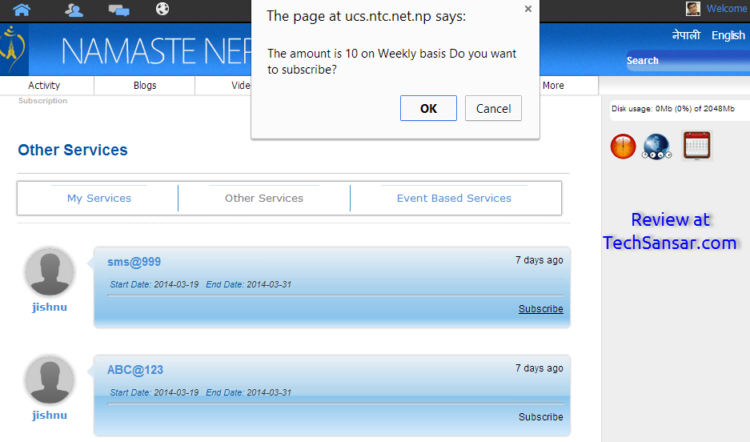Open the user profile picture thumbnail
Screen dimensions: 750x442
tap(693, 8)
